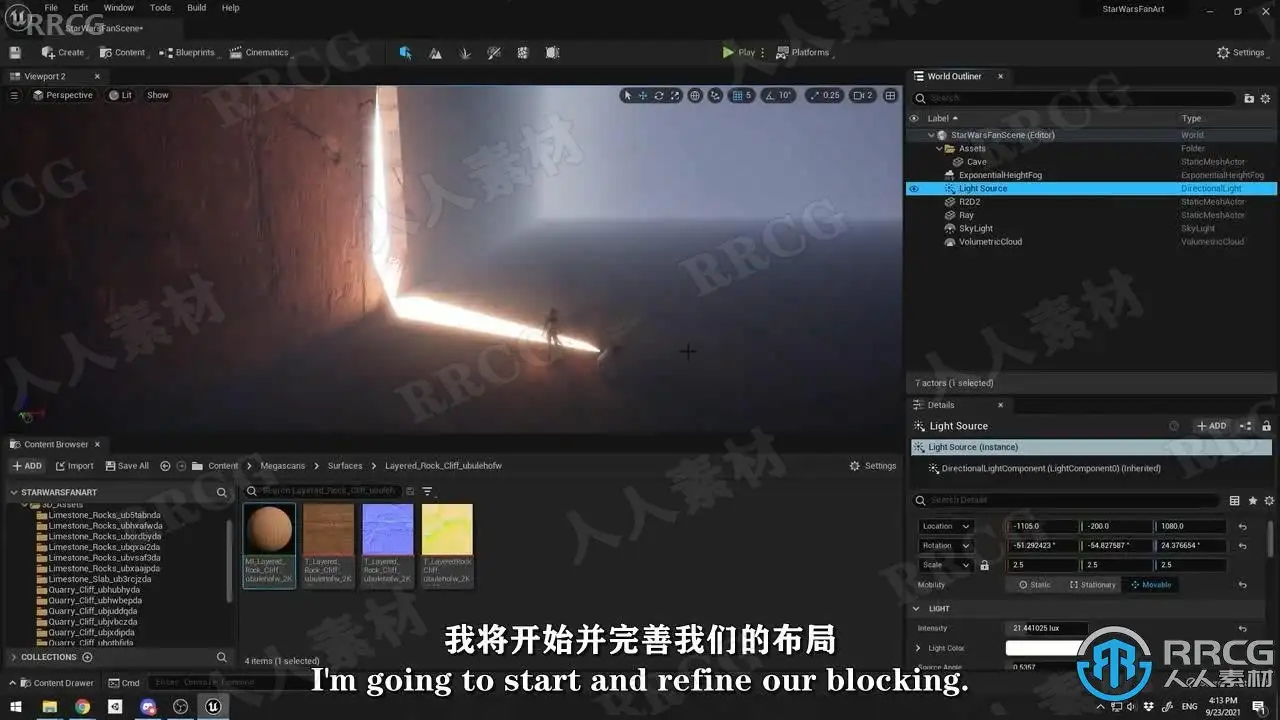Click the add folder icon in World Outliner
Viewport: 1280px width, 720px height.
coord(1249,98)
